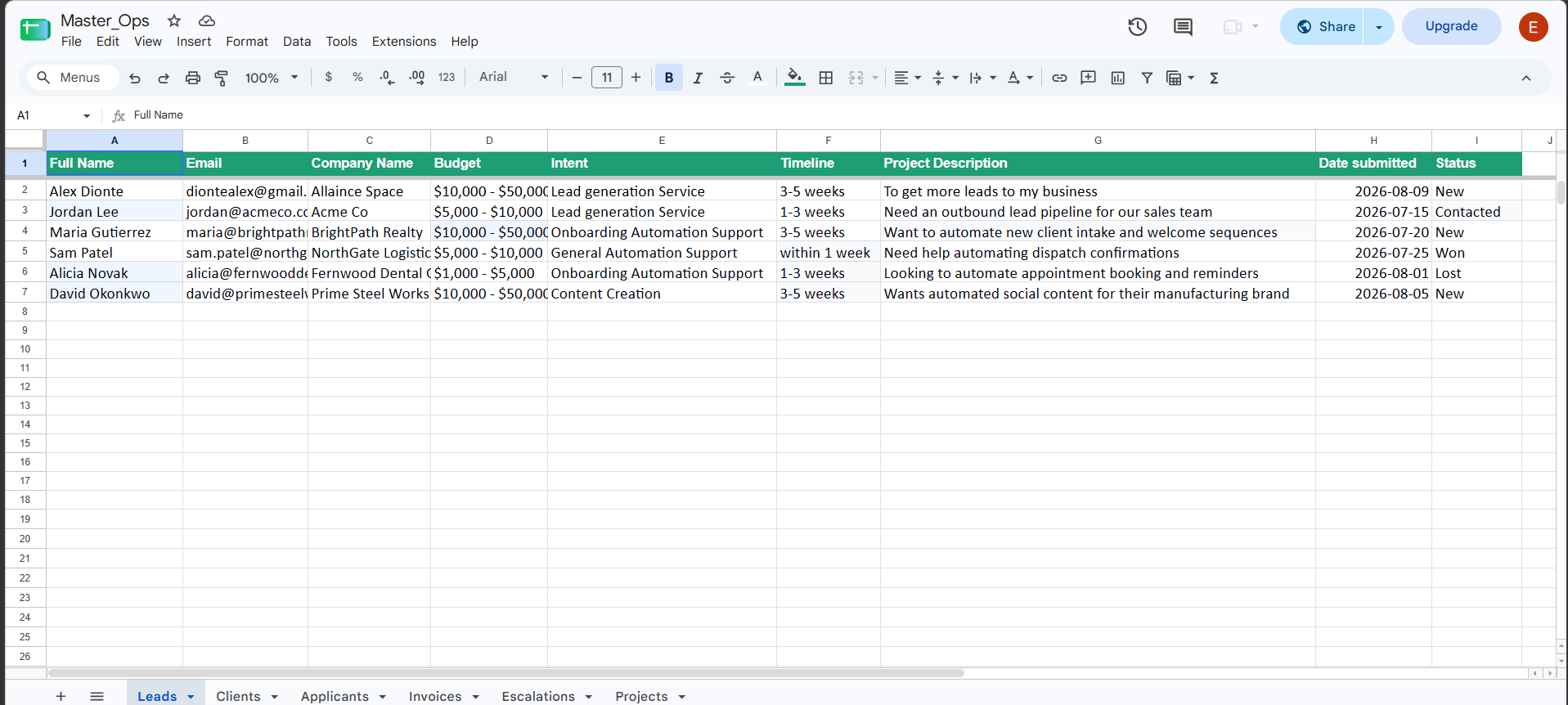This screenshot has height=705, width=1568.
Task: Open the Data menu
Action: [297, 42]
